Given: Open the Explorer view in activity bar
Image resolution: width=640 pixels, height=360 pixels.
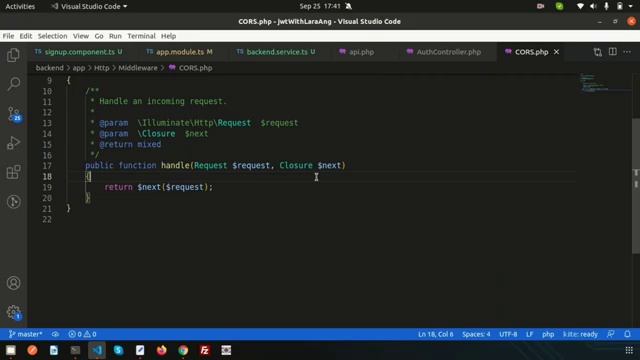Looking at the screenshot, I should (13, 55).
